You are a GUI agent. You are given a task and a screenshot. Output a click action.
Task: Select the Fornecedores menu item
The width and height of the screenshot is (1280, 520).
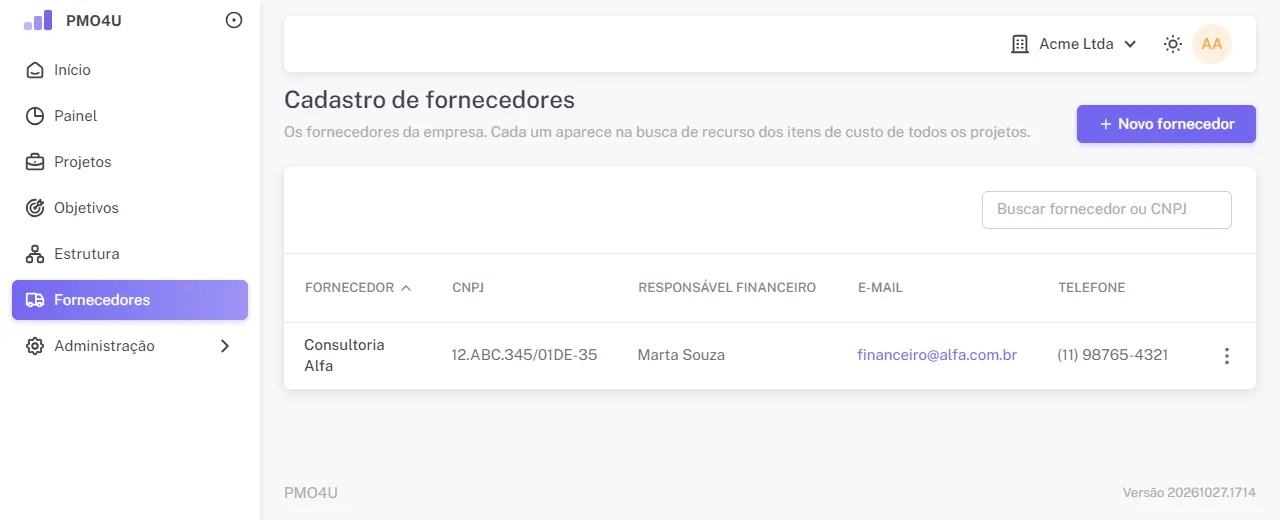130,300
